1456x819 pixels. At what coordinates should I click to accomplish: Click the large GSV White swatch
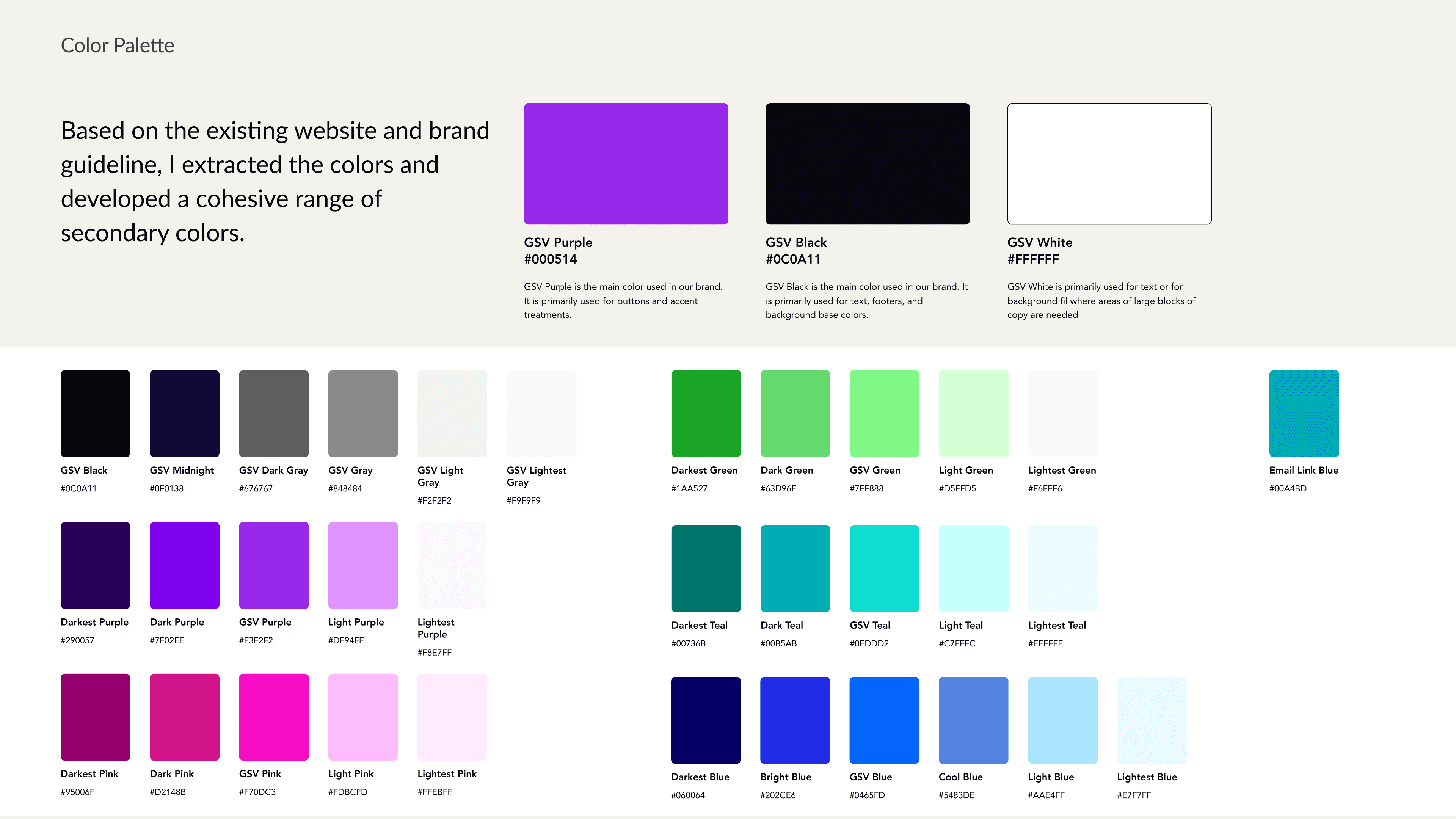tap(1109, 163)
